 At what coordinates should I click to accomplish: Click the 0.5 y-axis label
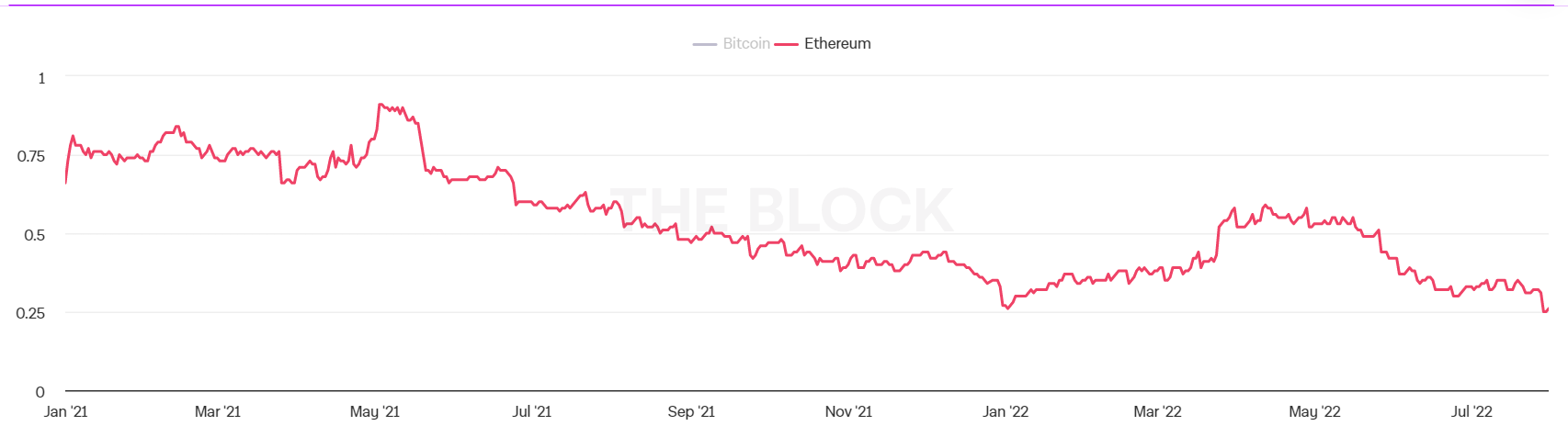[x=34, y=235]
